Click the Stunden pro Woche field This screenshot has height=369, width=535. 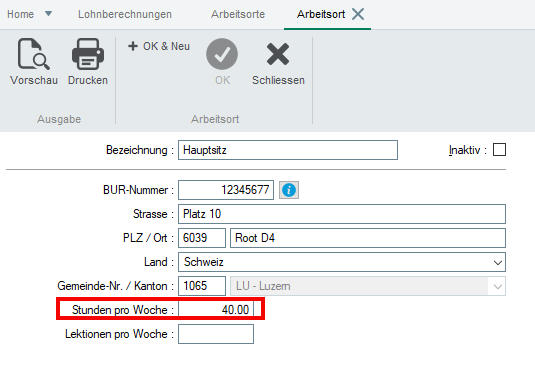click(x=216, y=310)
